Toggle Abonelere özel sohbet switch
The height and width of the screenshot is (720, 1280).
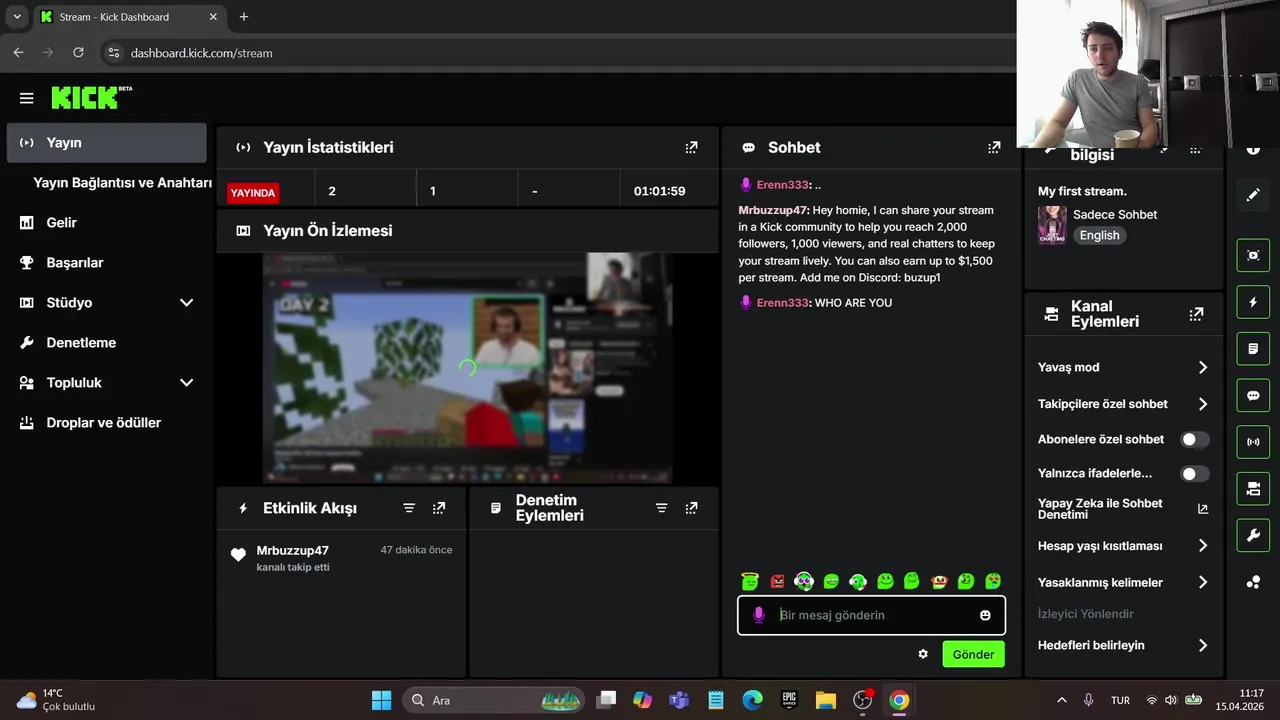[1194, 439]
